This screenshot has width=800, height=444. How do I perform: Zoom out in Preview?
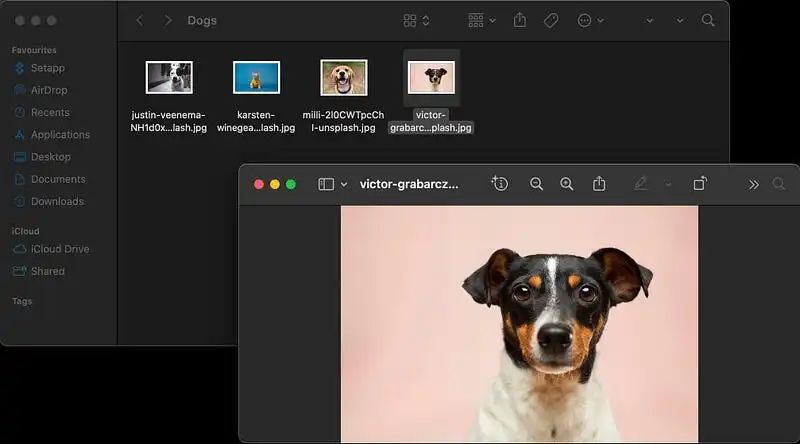pos(536,184)
